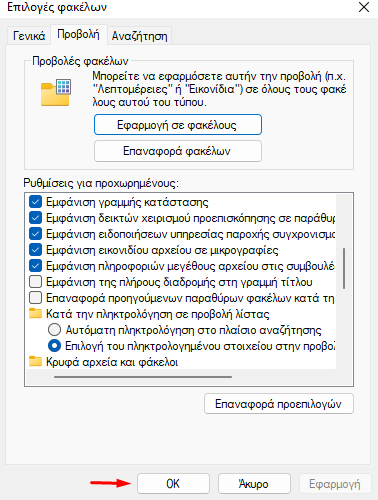Uncheck Εμφάνιση γραμμής κατάστασης
The width and height of the screenshot is (378, 500).
pyautogui.click(x=35, y=202)
